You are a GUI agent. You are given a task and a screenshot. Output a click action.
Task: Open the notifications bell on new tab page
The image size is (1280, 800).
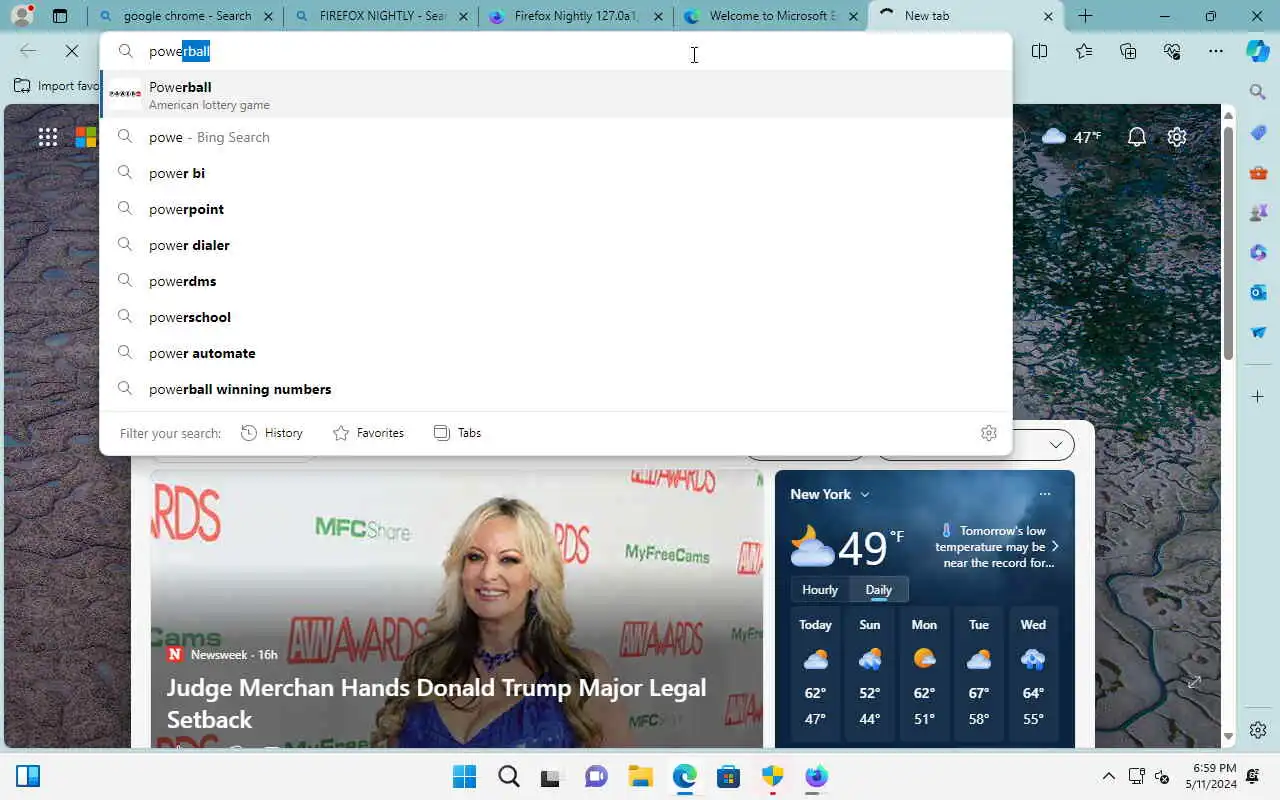pos(1136,137)
